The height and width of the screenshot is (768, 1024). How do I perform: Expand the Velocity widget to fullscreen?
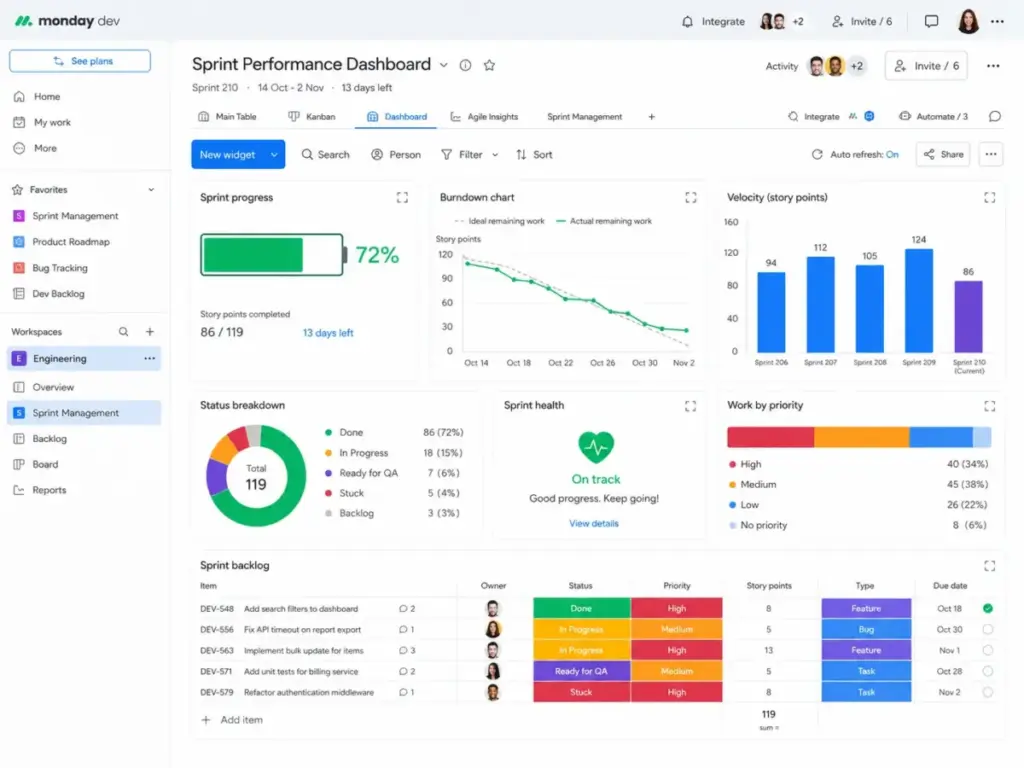point(989,198)
